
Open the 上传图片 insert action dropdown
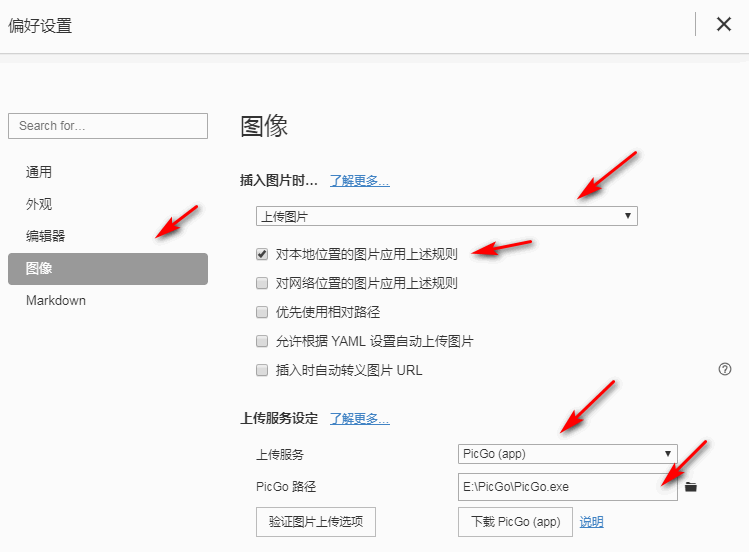(x=447, y=216)
